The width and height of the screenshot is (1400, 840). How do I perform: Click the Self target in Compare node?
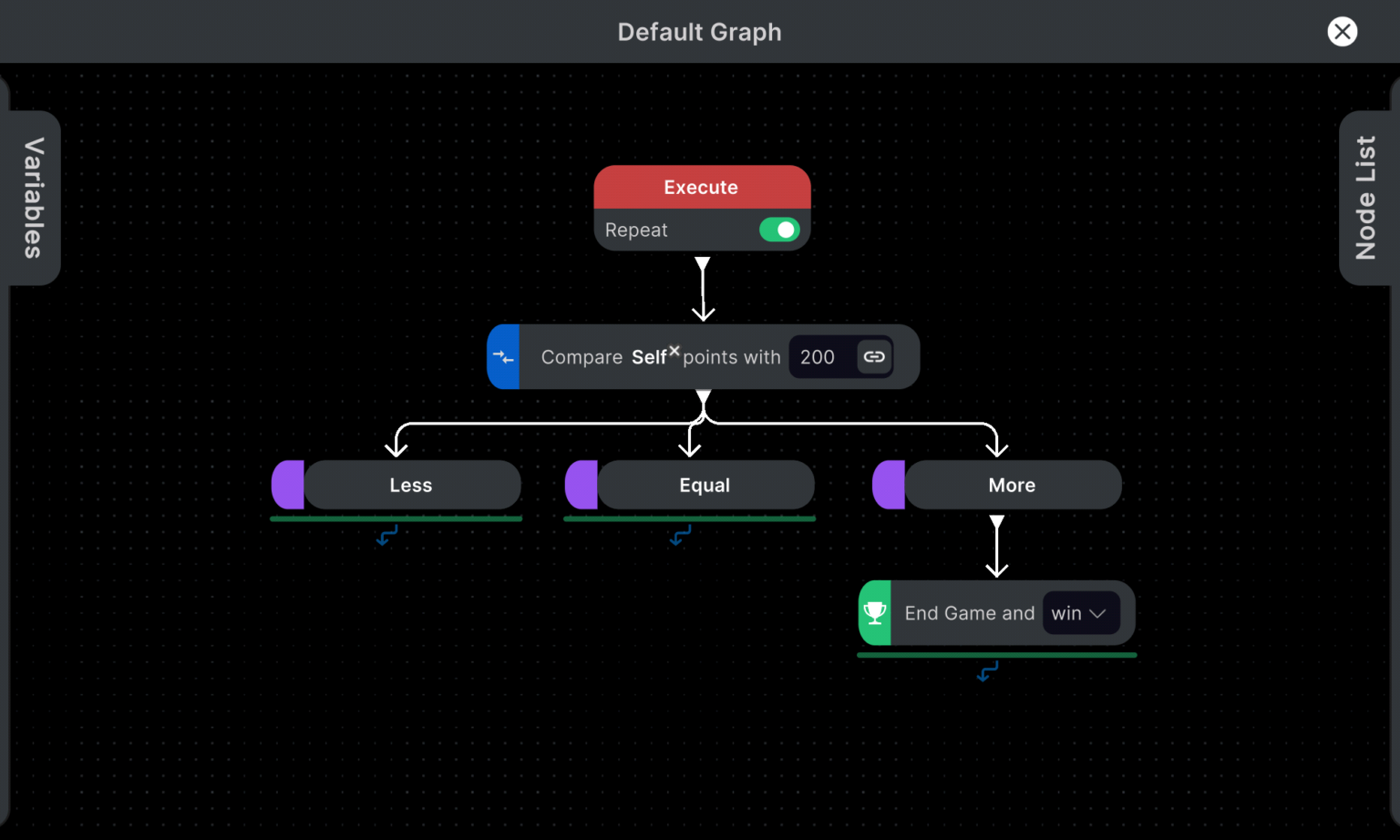coord(648,358)
